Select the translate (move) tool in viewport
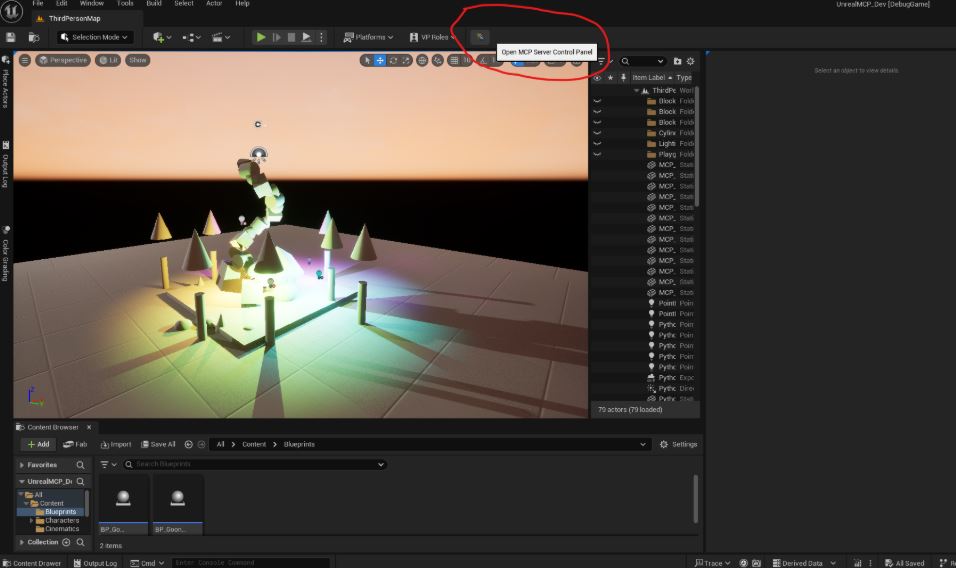Image resolution: width=956 pixels, height=568 pixels. [380, 61]
